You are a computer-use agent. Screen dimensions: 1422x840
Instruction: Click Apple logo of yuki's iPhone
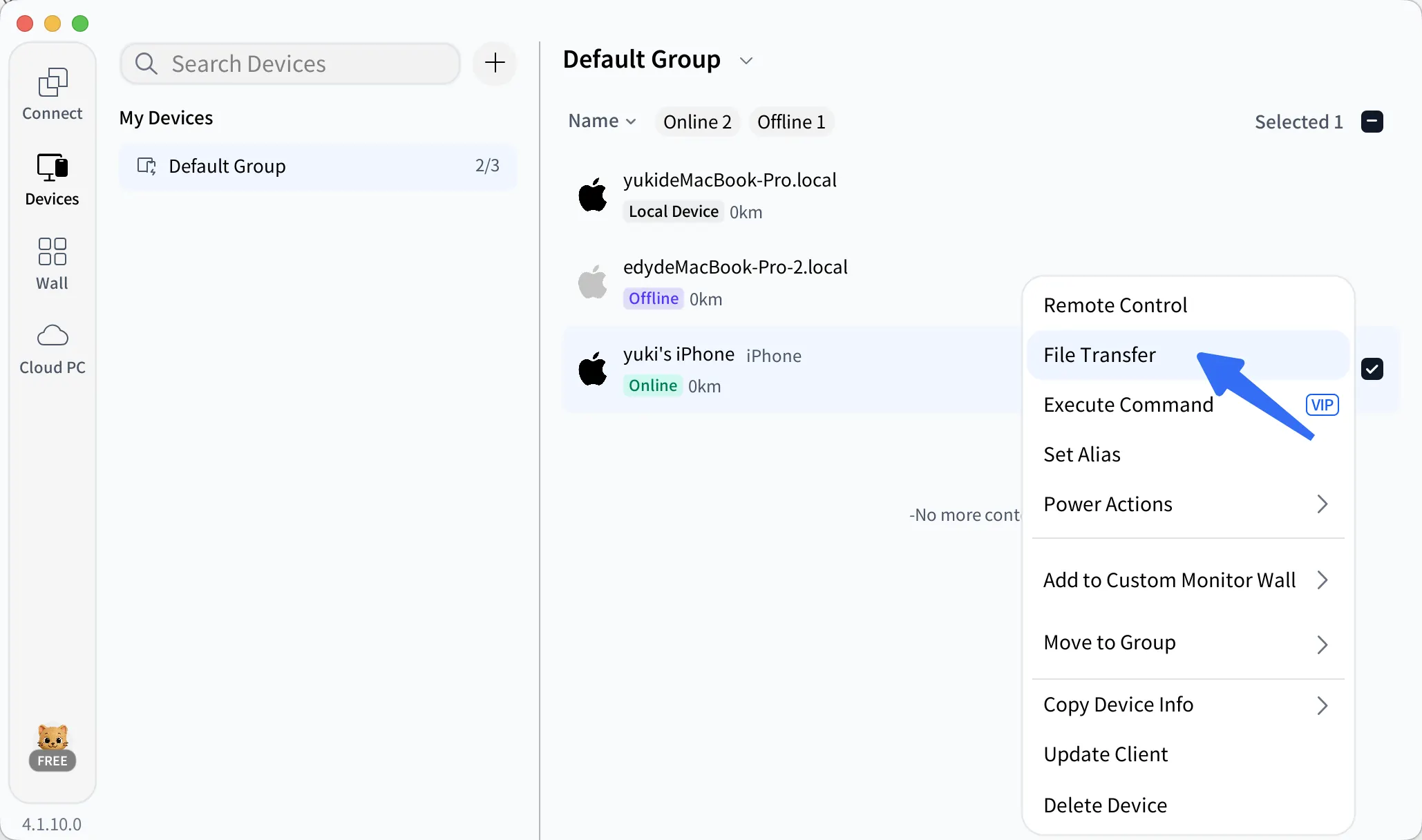(x=592, y=369)
